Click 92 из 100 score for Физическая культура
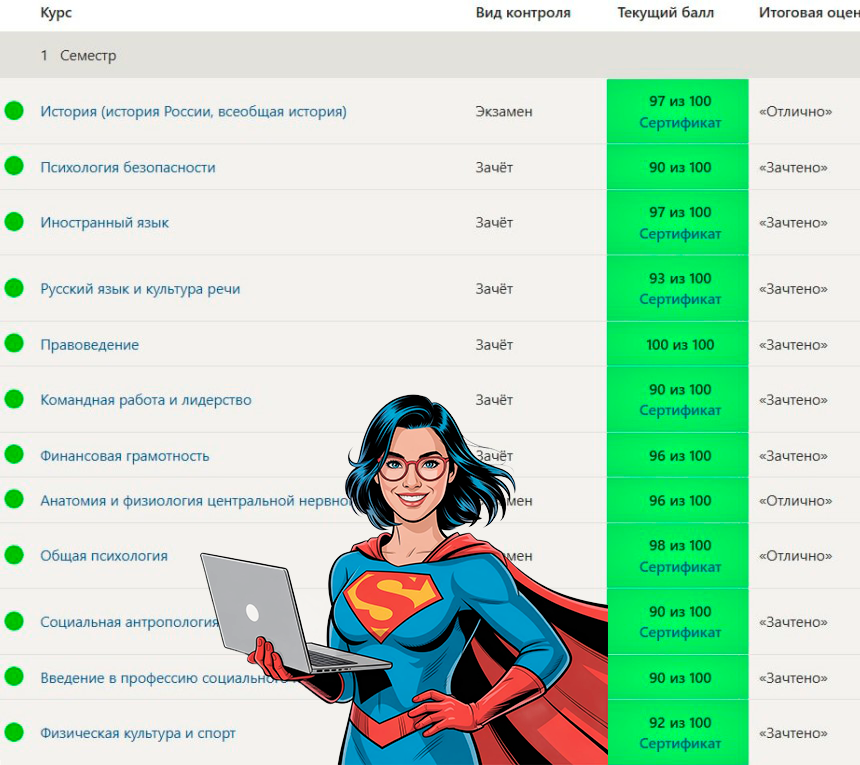This screenshot has height=765, width=860. [680, 723]
